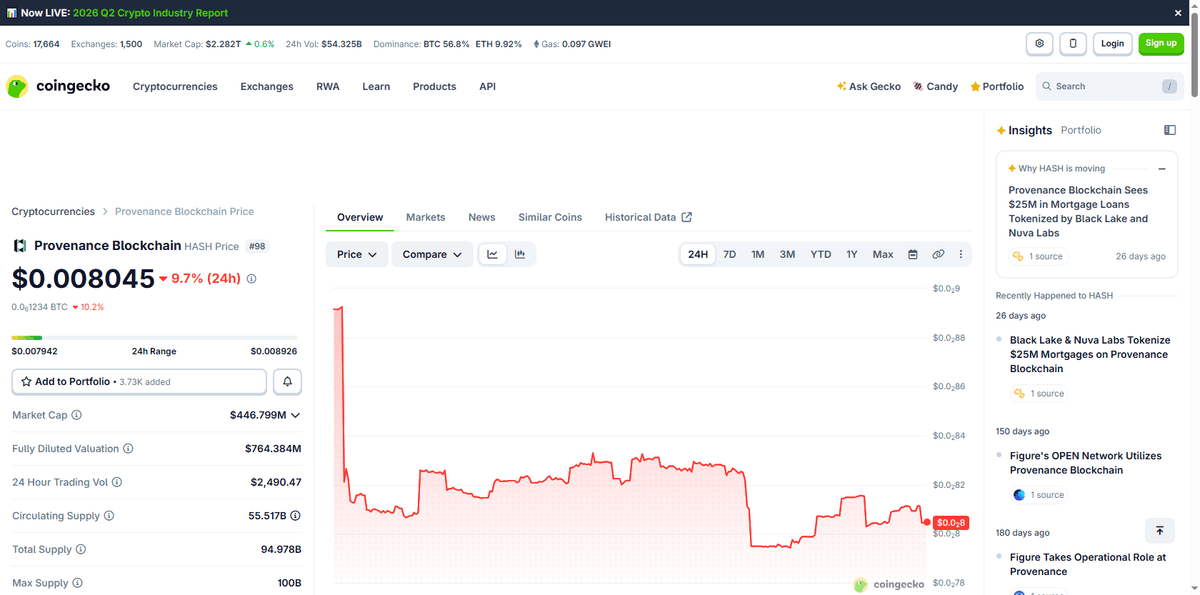Open Black Lake & Nuva Labs news headline
The image size is (1200, 595).
coord(1090,355)
